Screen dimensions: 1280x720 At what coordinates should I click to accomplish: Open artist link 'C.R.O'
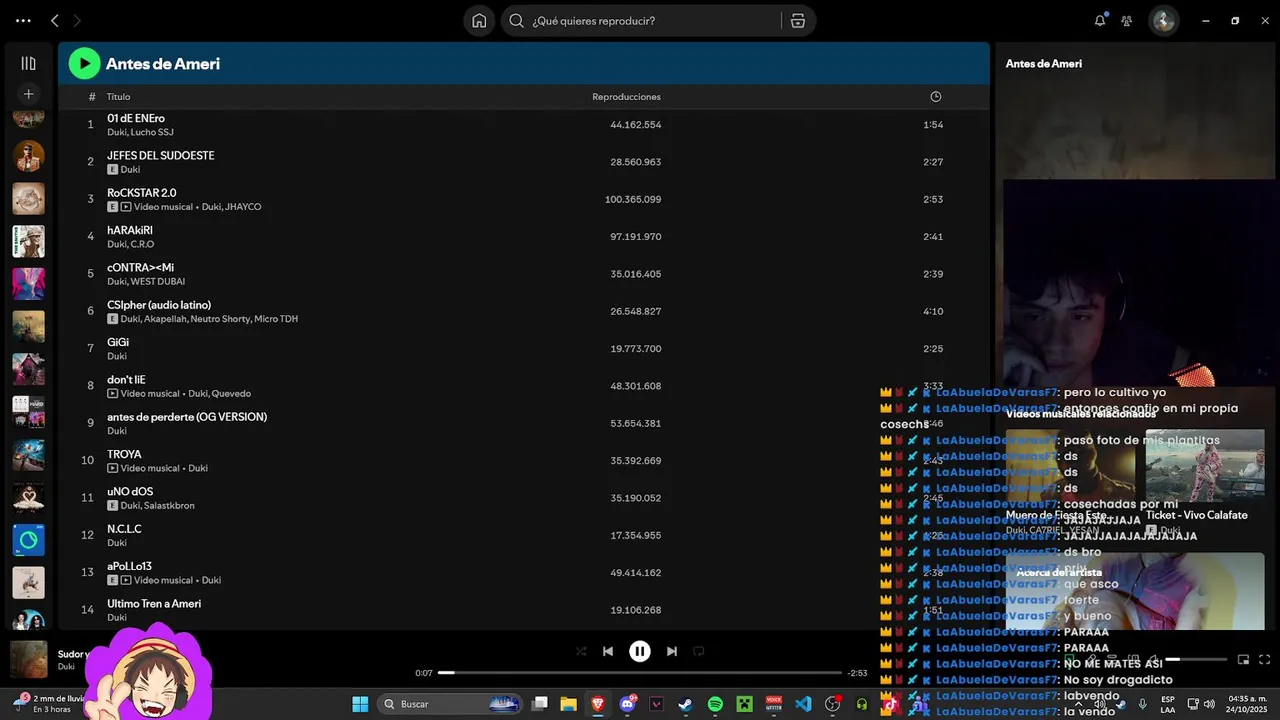pyautogui.click(x=143, y=244)
